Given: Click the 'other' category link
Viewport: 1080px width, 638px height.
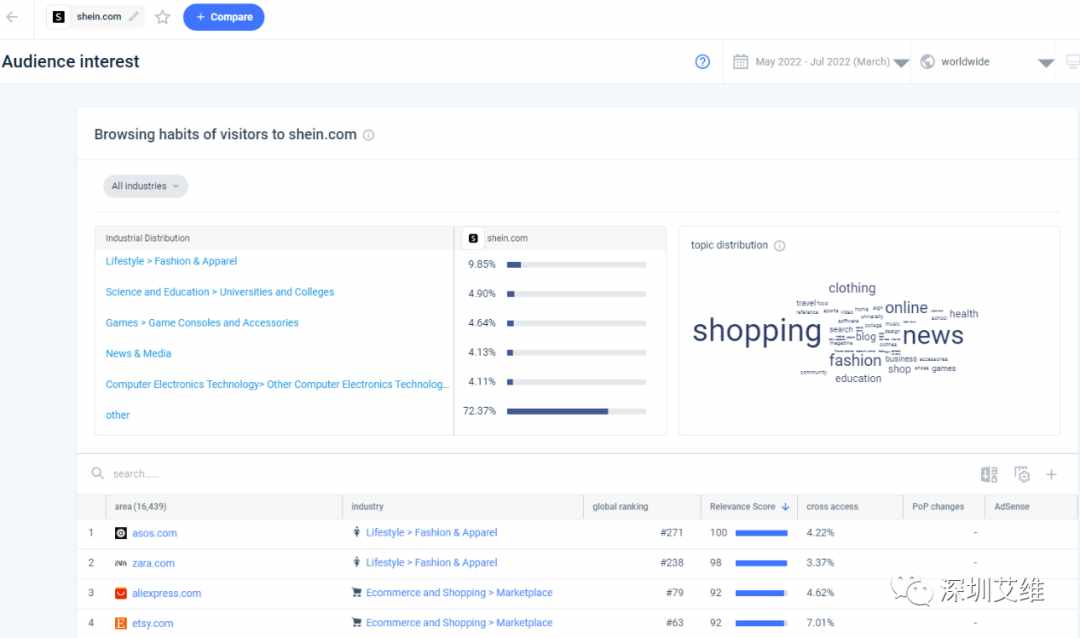Looking at the screenshot, I should [117, 415].
